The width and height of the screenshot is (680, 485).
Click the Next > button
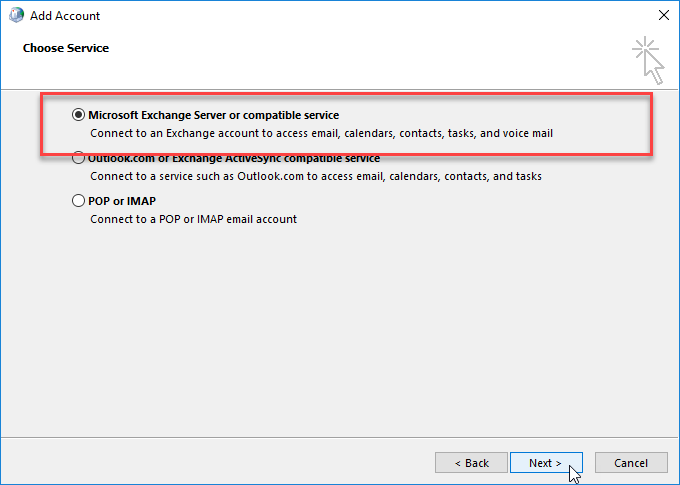click(x=546, y=463)
